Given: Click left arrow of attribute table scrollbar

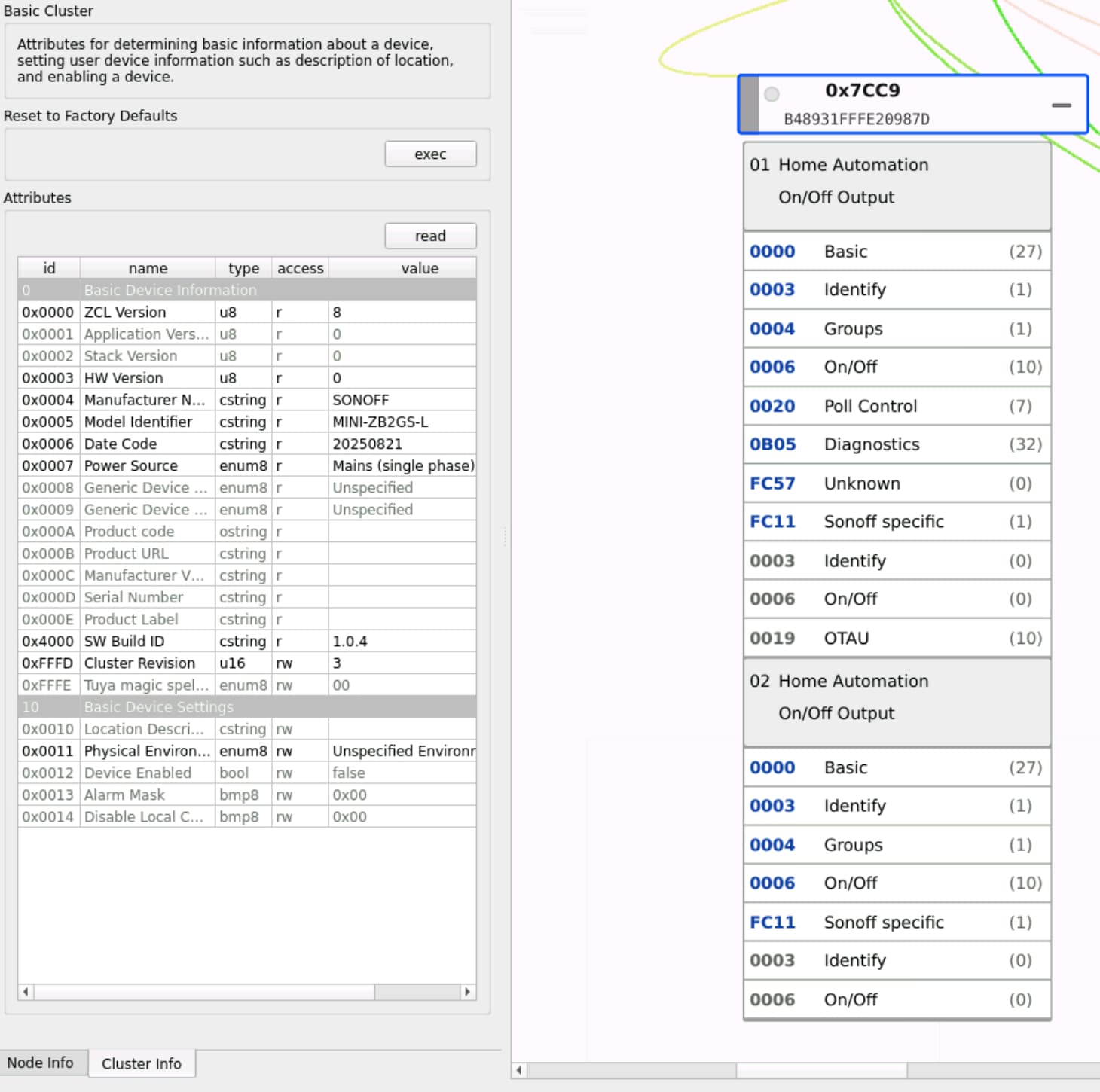Looking at the screenshot, I should click(26, 992).
